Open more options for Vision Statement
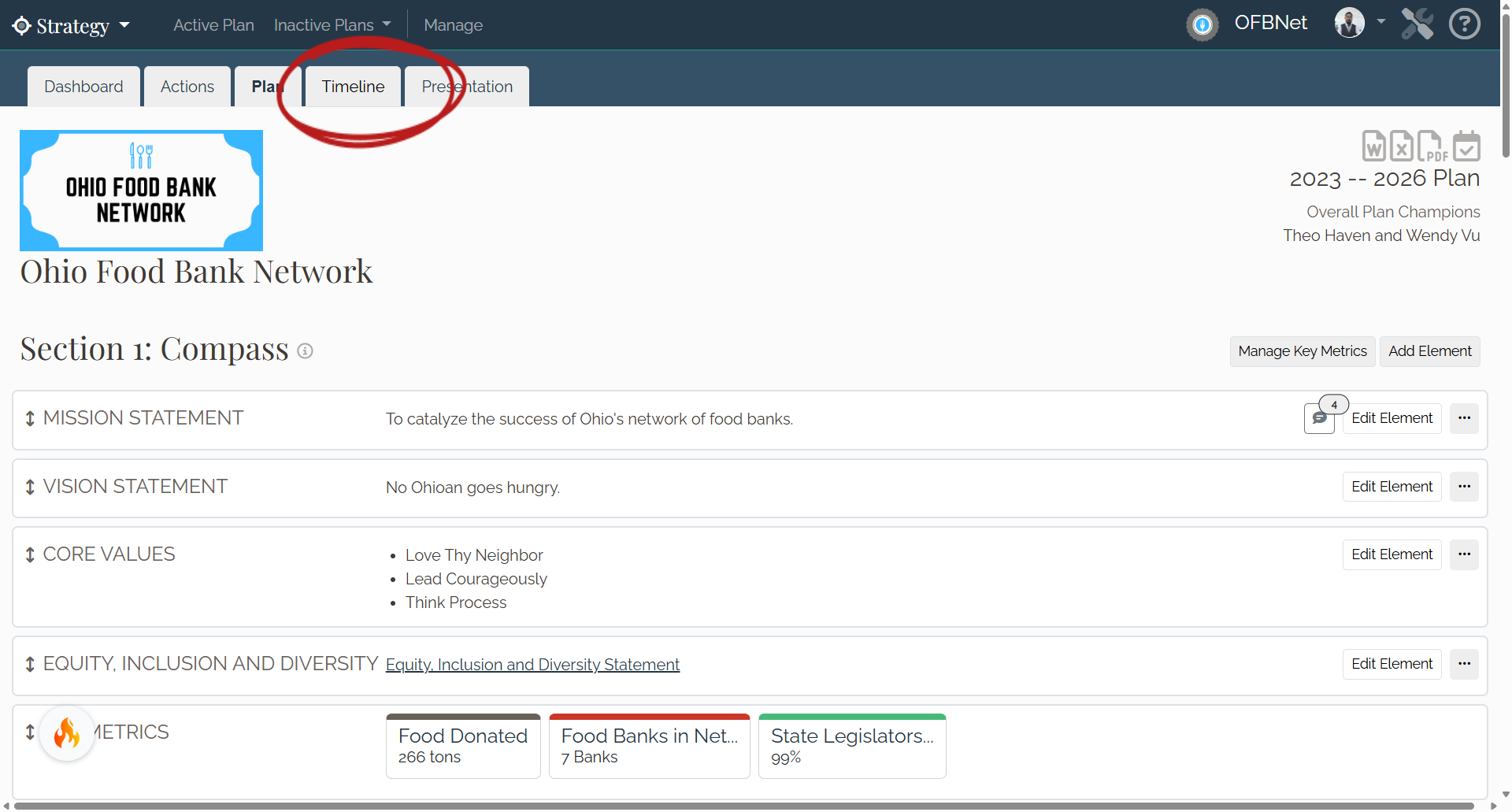This screenshot has width=1512, height=812. pos(1464,487)
